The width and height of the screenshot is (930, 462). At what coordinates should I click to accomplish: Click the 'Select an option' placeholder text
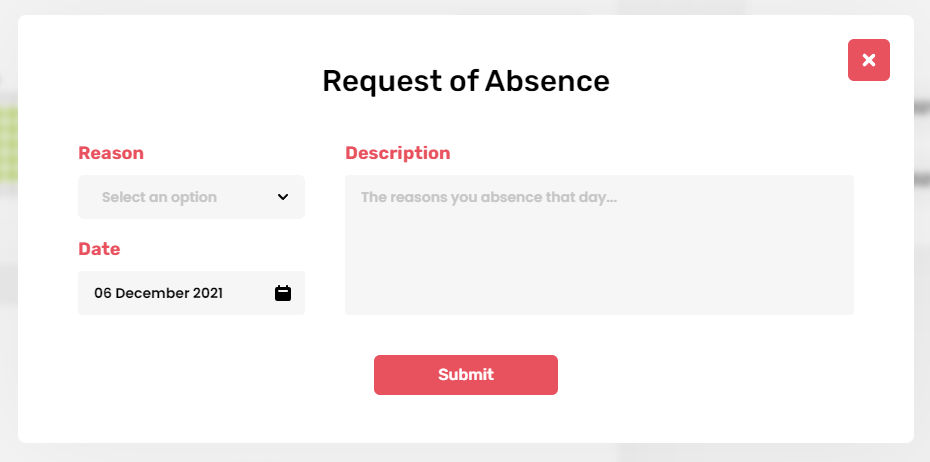(x=159, y=197)
